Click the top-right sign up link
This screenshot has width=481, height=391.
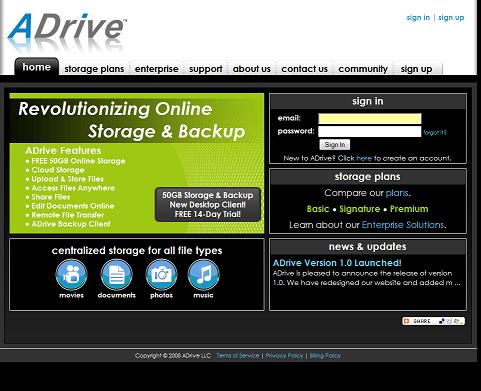click(451, 17)
